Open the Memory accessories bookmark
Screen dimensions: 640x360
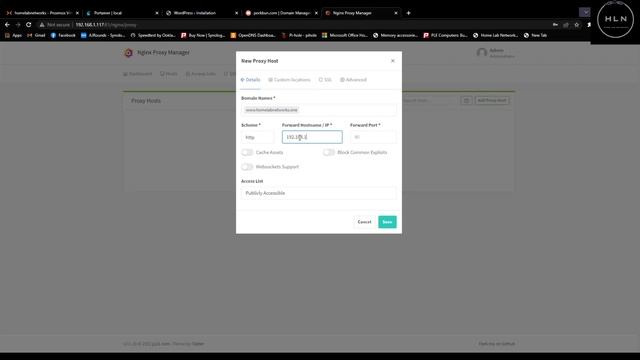click(x=395, y=36)
